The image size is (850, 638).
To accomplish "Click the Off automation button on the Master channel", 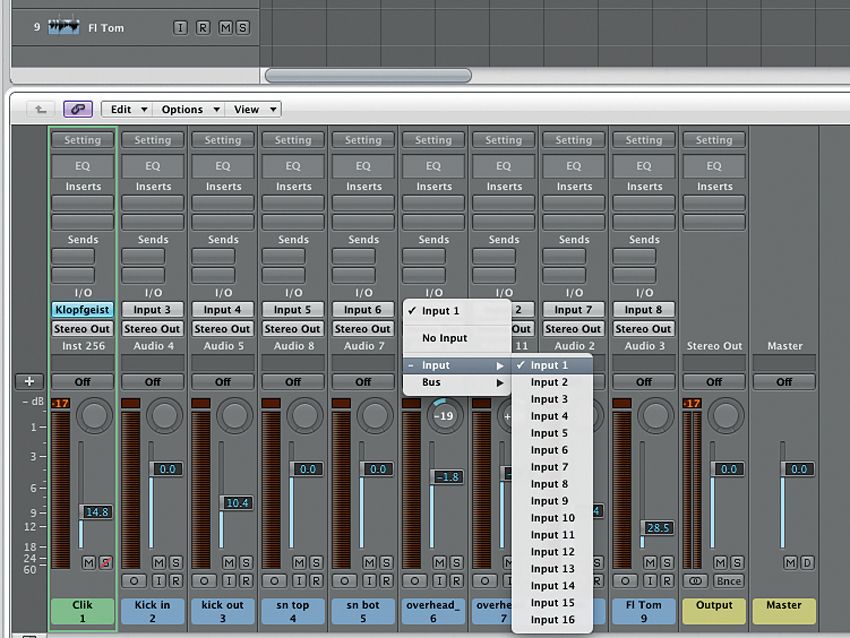I will click(784, 381).
